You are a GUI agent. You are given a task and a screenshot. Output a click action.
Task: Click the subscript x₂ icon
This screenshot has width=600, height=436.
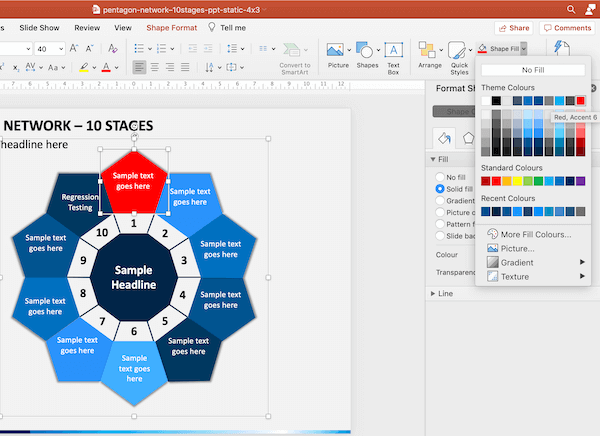[16, 68]
